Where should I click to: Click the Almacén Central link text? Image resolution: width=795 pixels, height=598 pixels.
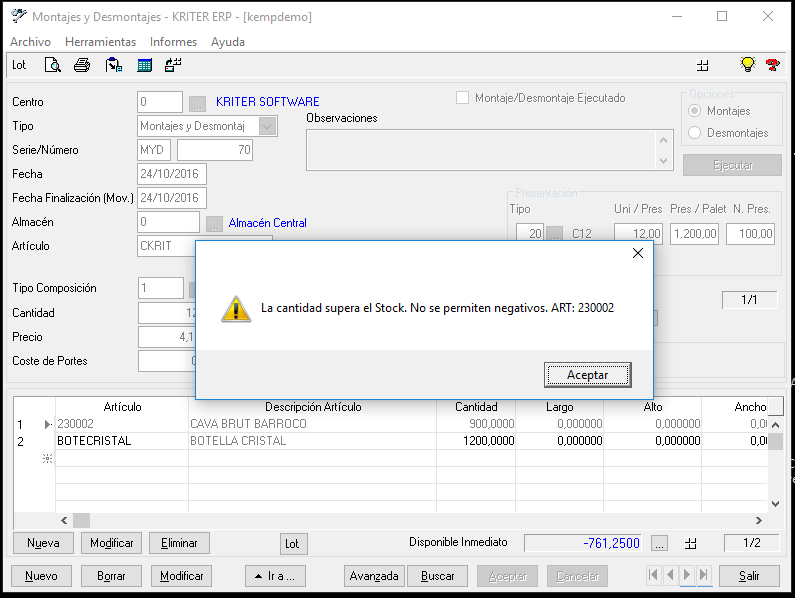coord(268,223)
